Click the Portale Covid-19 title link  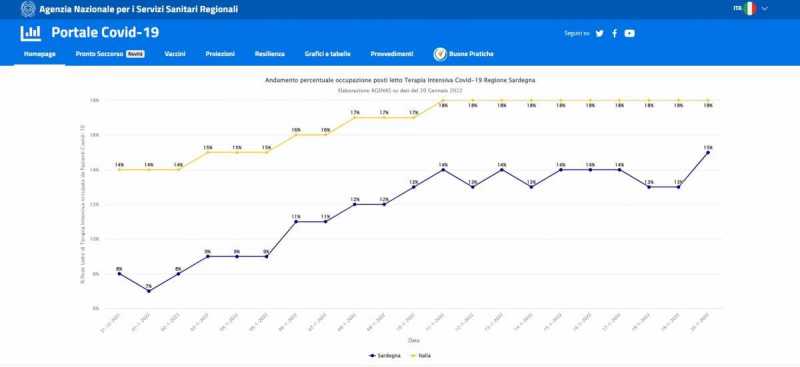click(x=105, y=33)
